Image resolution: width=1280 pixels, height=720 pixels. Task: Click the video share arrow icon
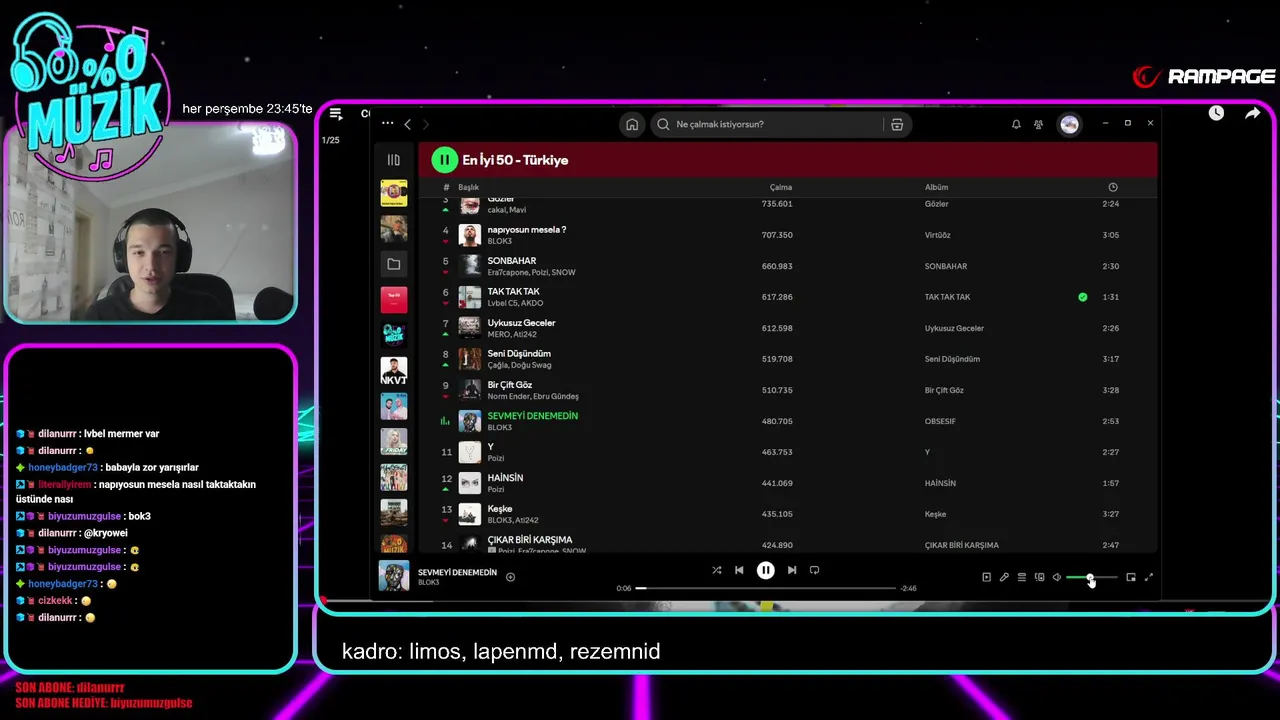(1252, 113)
